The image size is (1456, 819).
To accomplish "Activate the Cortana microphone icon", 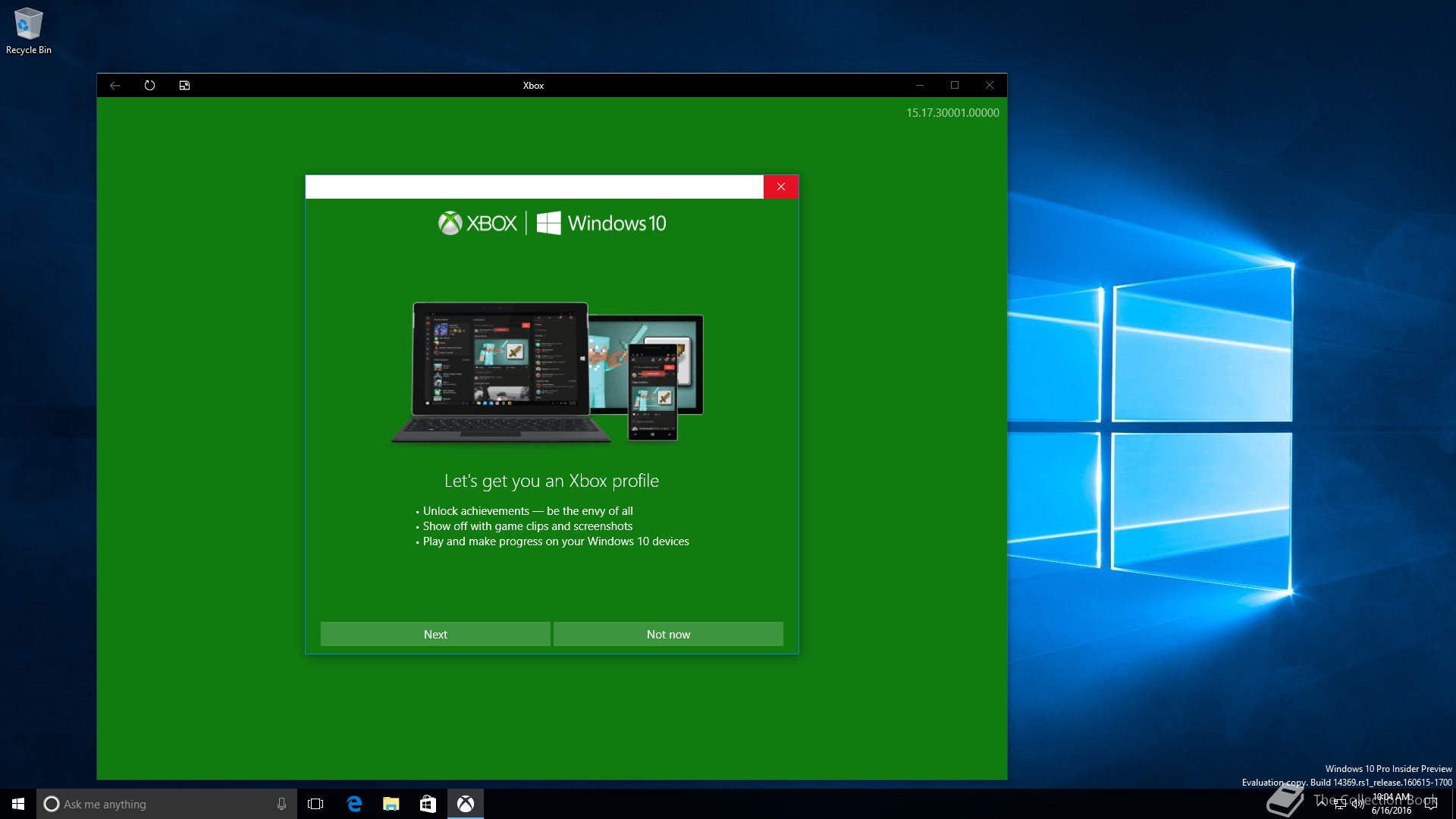I will click(281, 804).
